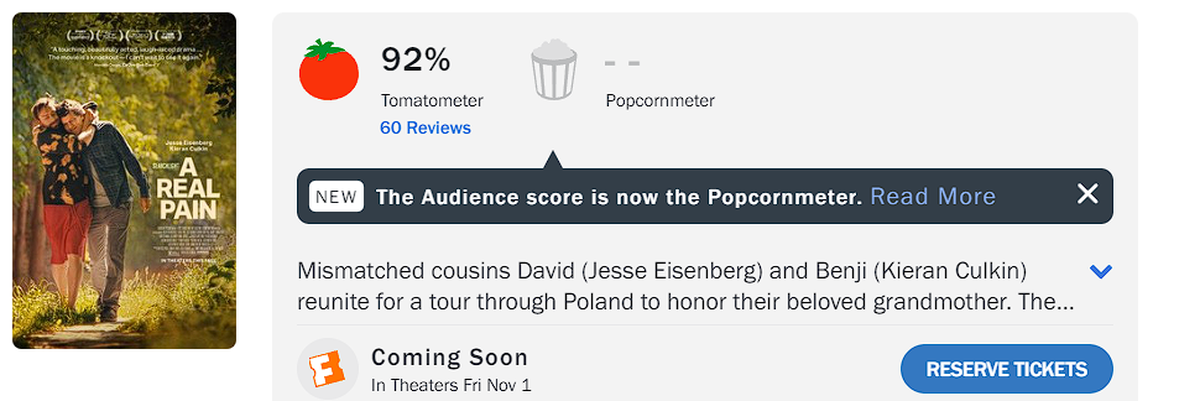This screenshot has height=401, width=1200.
Task: Dismiss the Popcornmeter announcement banner
Action: [x=1087, y=195]
